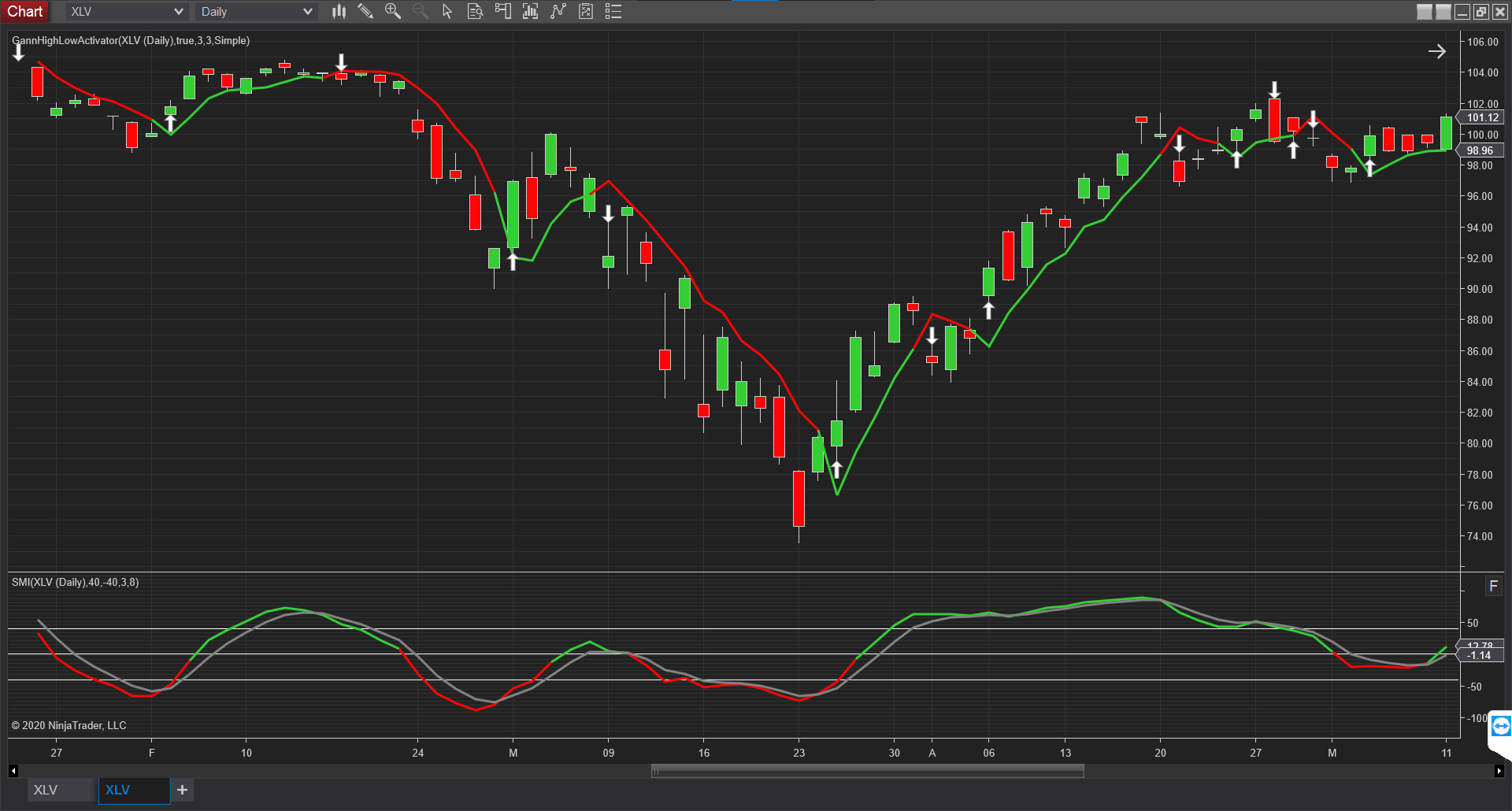
Task: Click the 11 date label on time axis
Action: (x=1447, y=753)
